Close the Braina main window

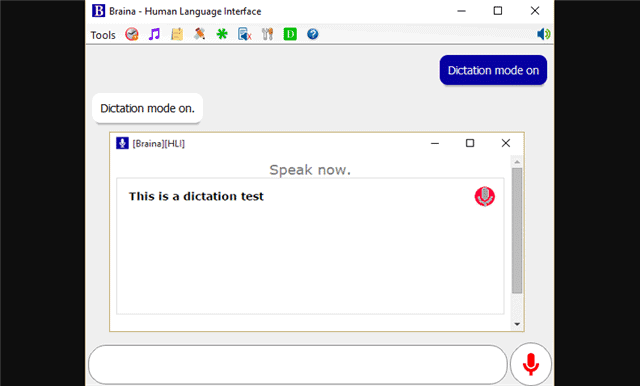pos(535,11)
